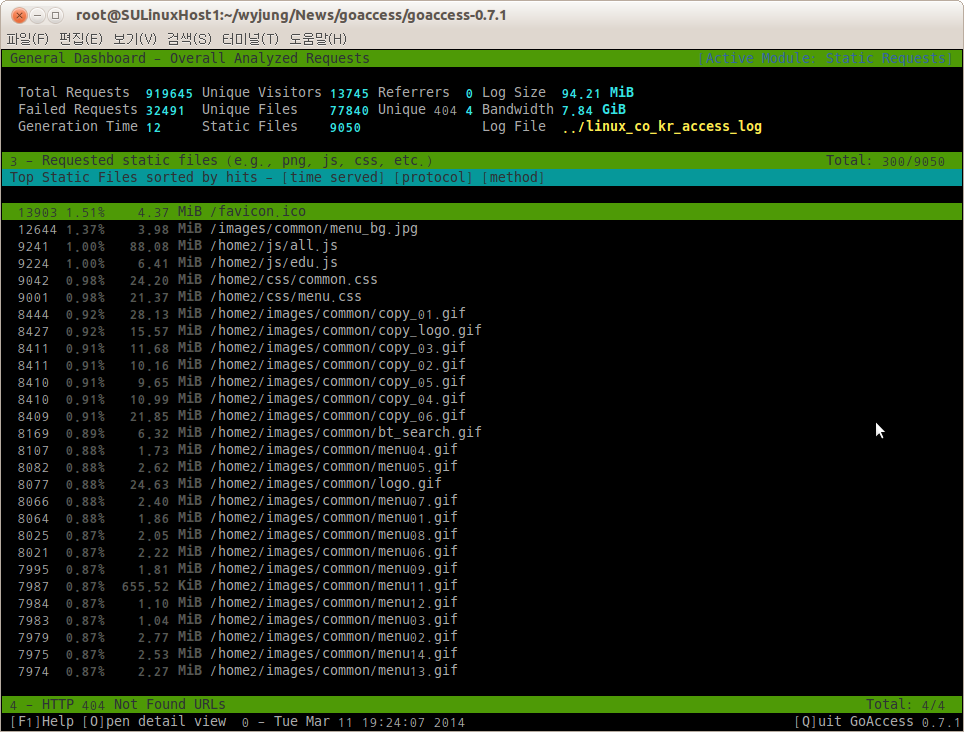
Task: Click the date Tue Mar 11 19:24:07 2014
Action: click(369, 722)
